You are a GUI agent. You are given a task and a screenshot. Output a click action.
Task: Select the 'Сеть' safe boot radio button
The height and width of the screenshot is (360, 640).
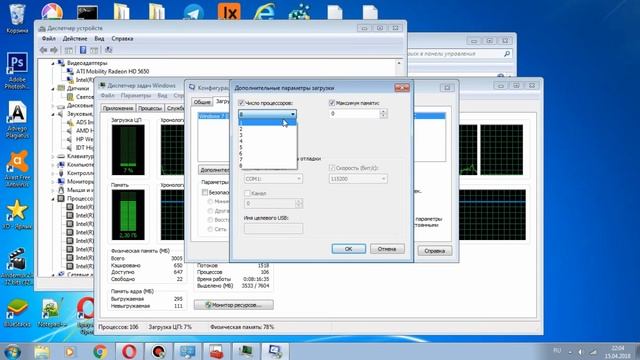click(210, 229)
